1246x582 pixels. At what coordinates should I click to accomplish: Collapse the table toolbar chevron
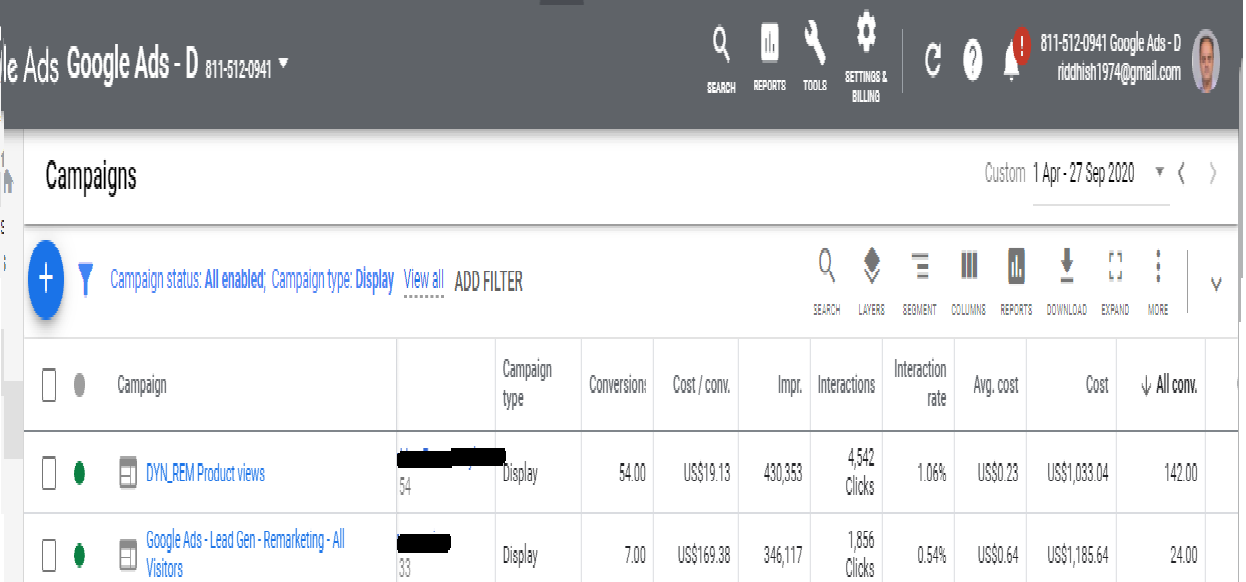(x=1216, y=284)
